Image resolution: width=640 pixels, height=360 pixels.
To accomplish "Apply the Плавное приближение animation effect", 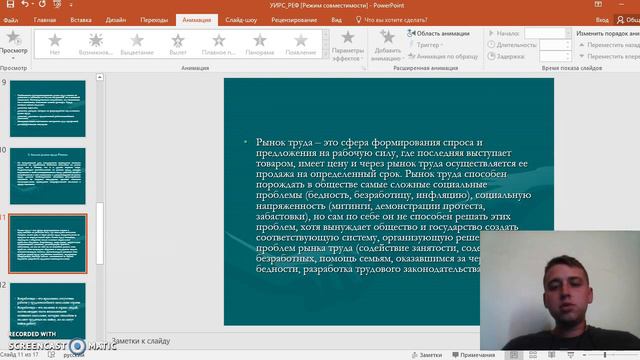I will coord(219,44).
